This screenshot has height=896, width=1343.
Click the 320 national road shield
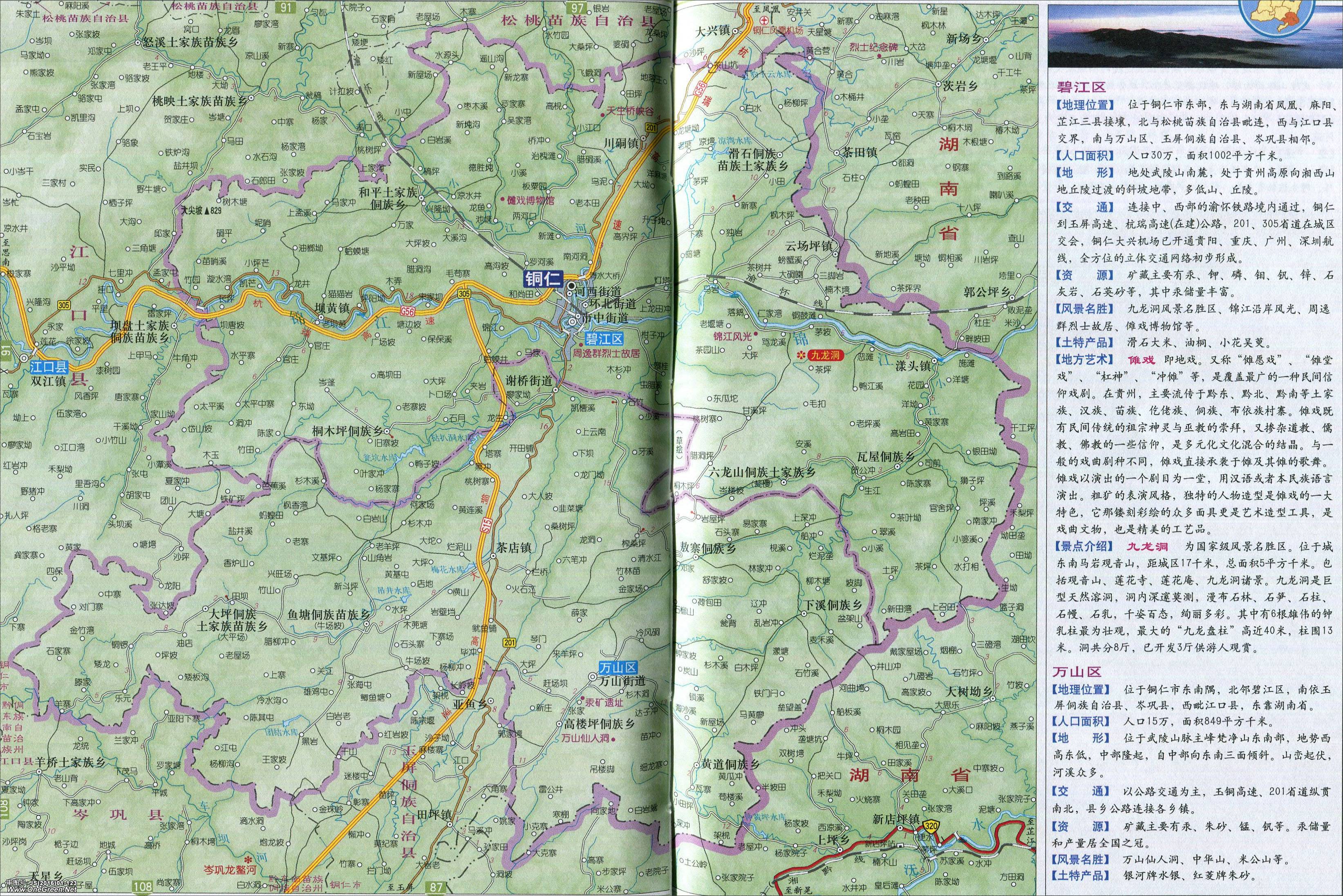click(931, 825)
